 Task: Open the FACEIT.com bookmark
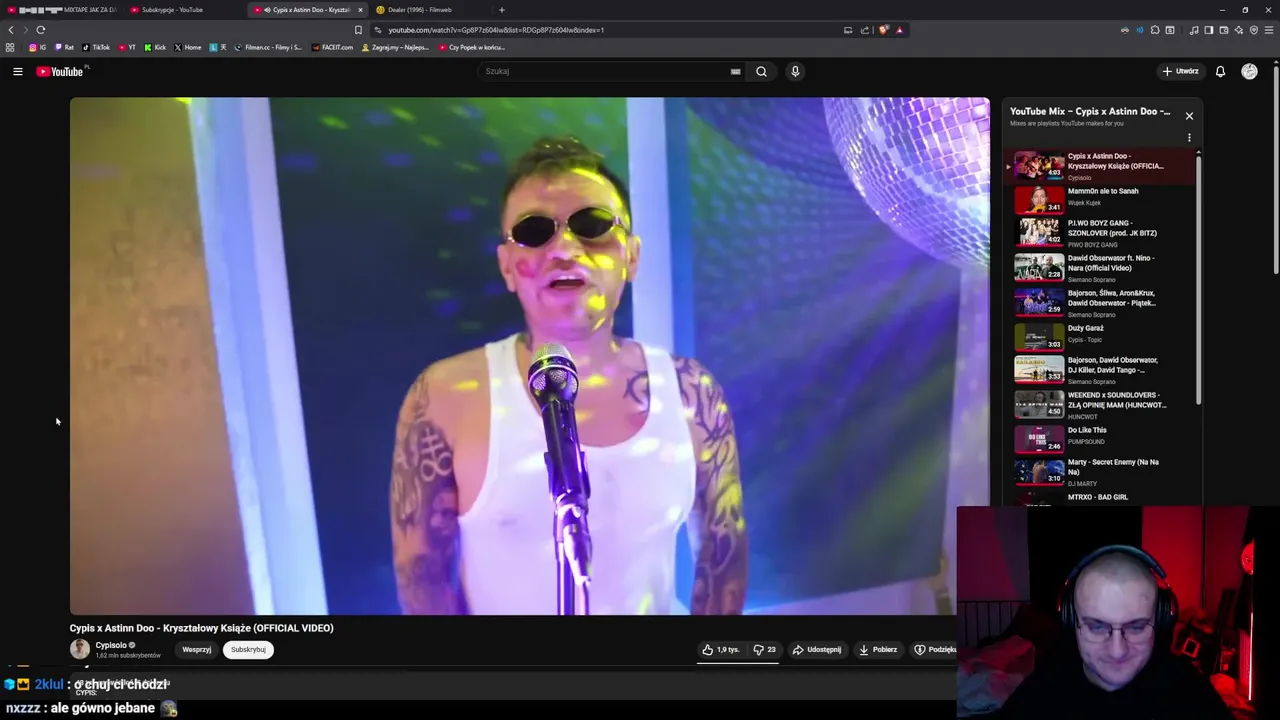(333, 47)
